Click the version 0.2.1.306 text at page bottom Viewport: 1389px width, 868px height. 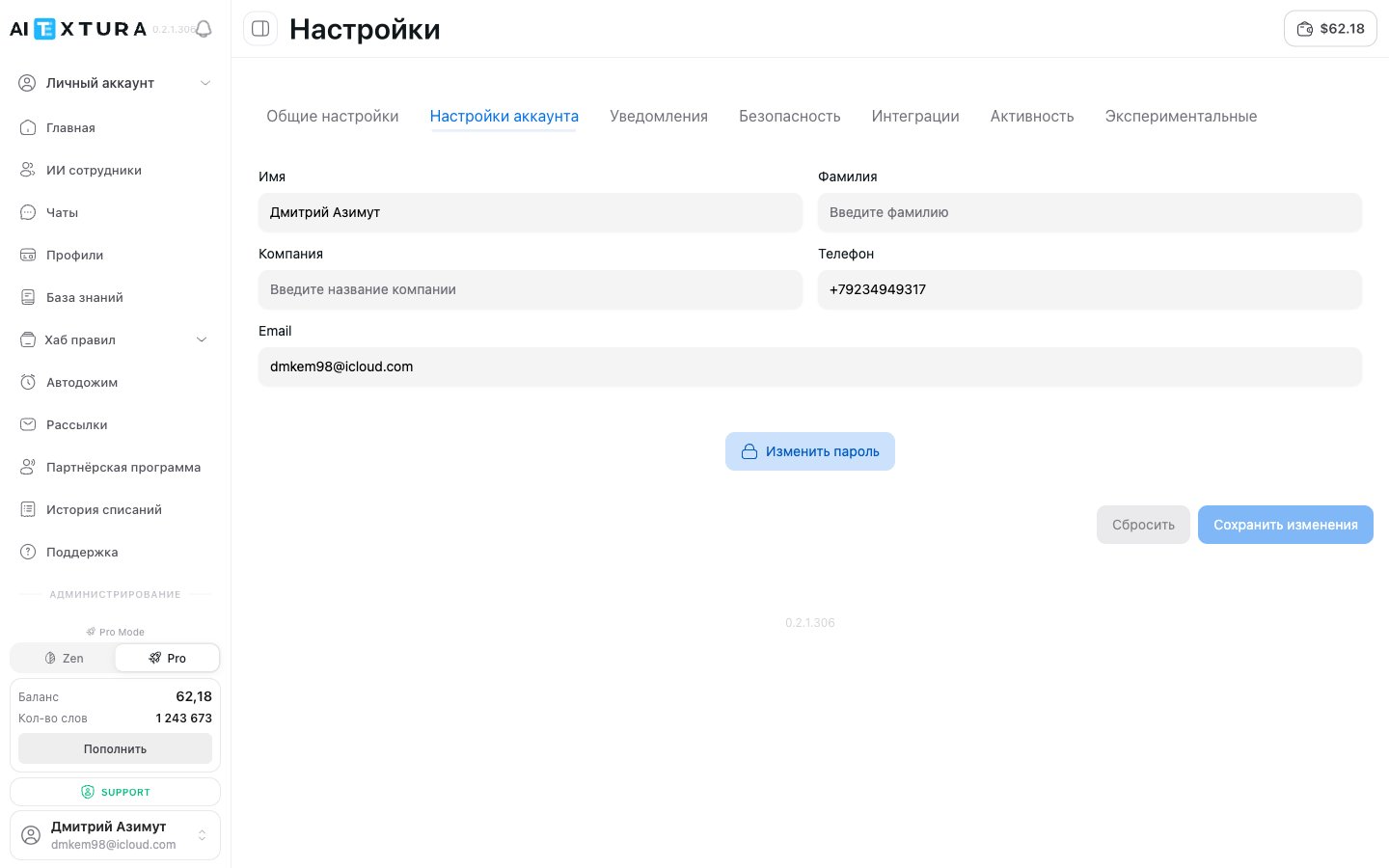pyautogui.click(x=810, y=623)
